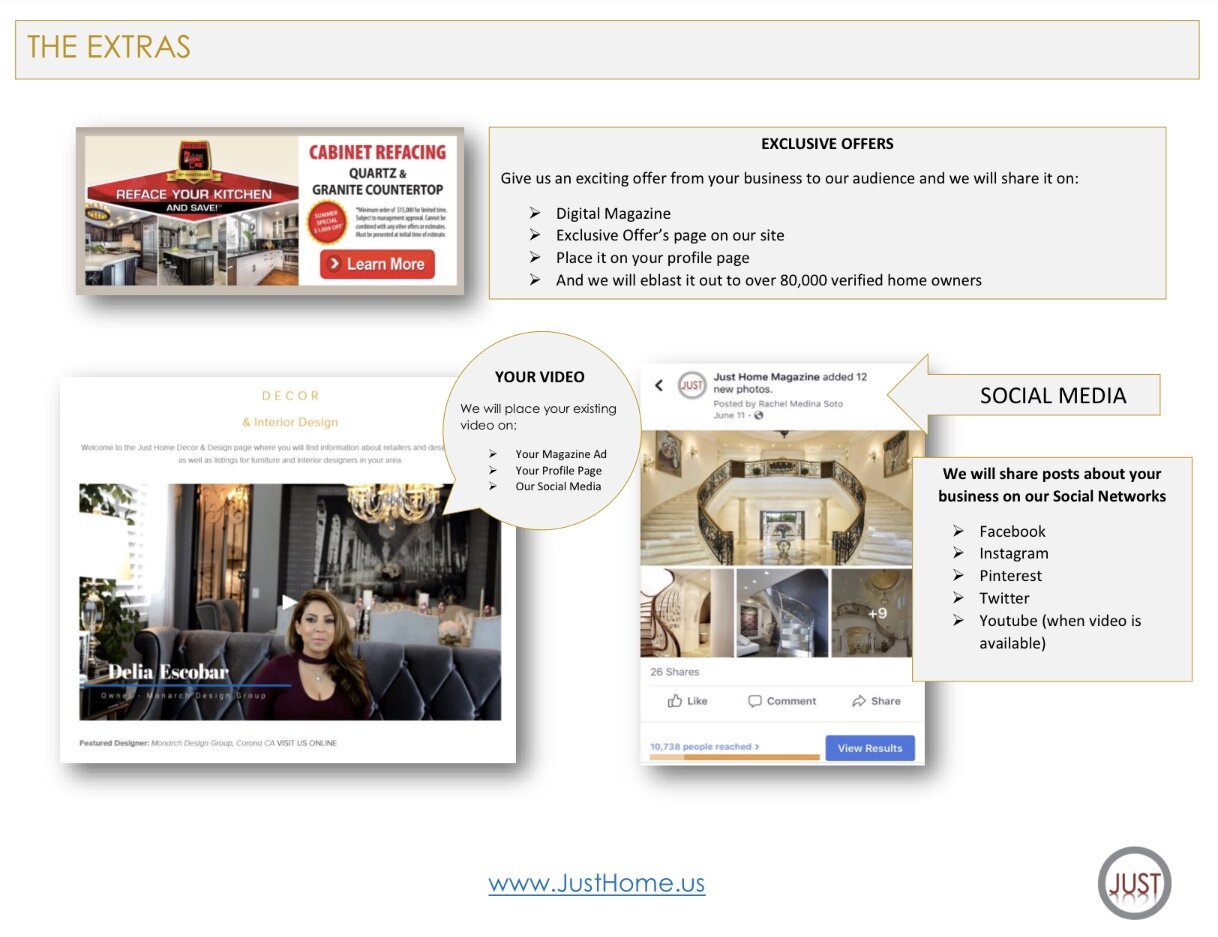Click 'Place it on your profile page'
Screen dimensions: 1218x937
[x=653, y=257]
